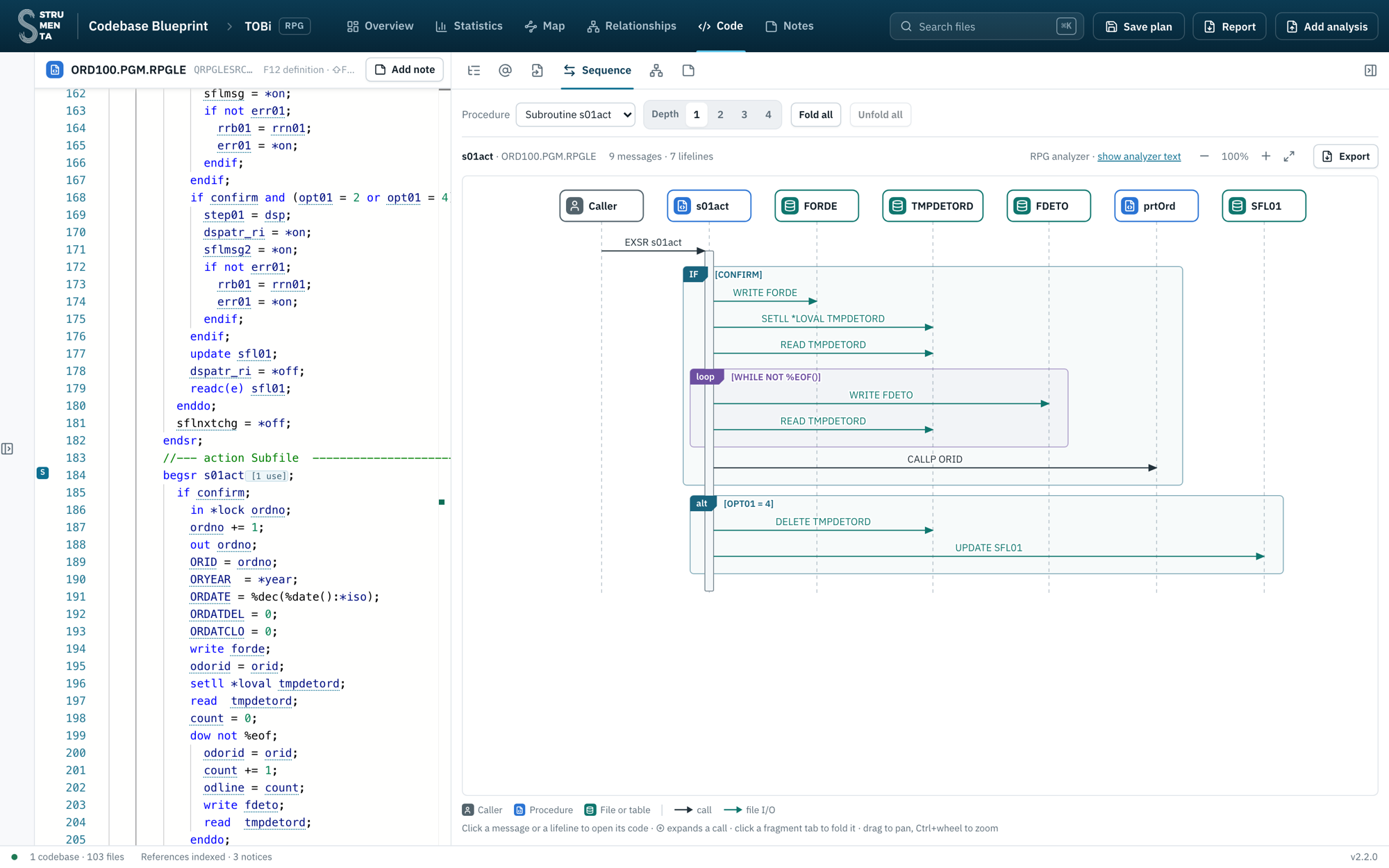Click the Export button

pyautogui.click(x=1345, y=156)
